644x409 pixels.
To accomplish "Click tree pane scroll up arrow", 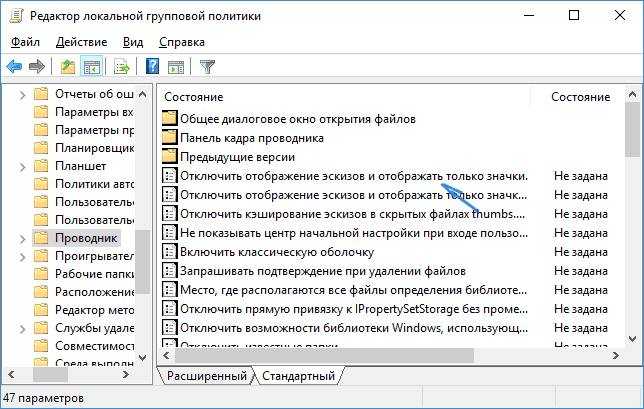I will pyautogui.click(x=143, y=94).
